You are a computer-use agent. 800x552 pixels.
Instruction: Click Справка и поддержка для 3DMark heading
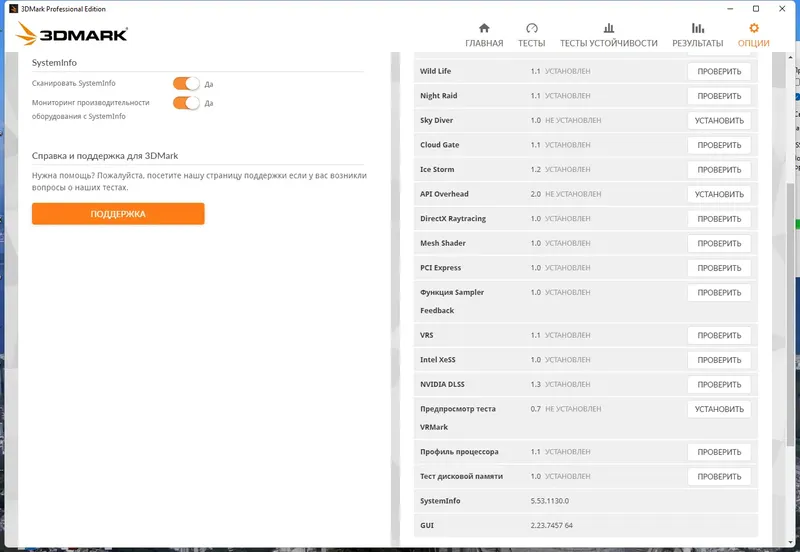tap(105, 156)
